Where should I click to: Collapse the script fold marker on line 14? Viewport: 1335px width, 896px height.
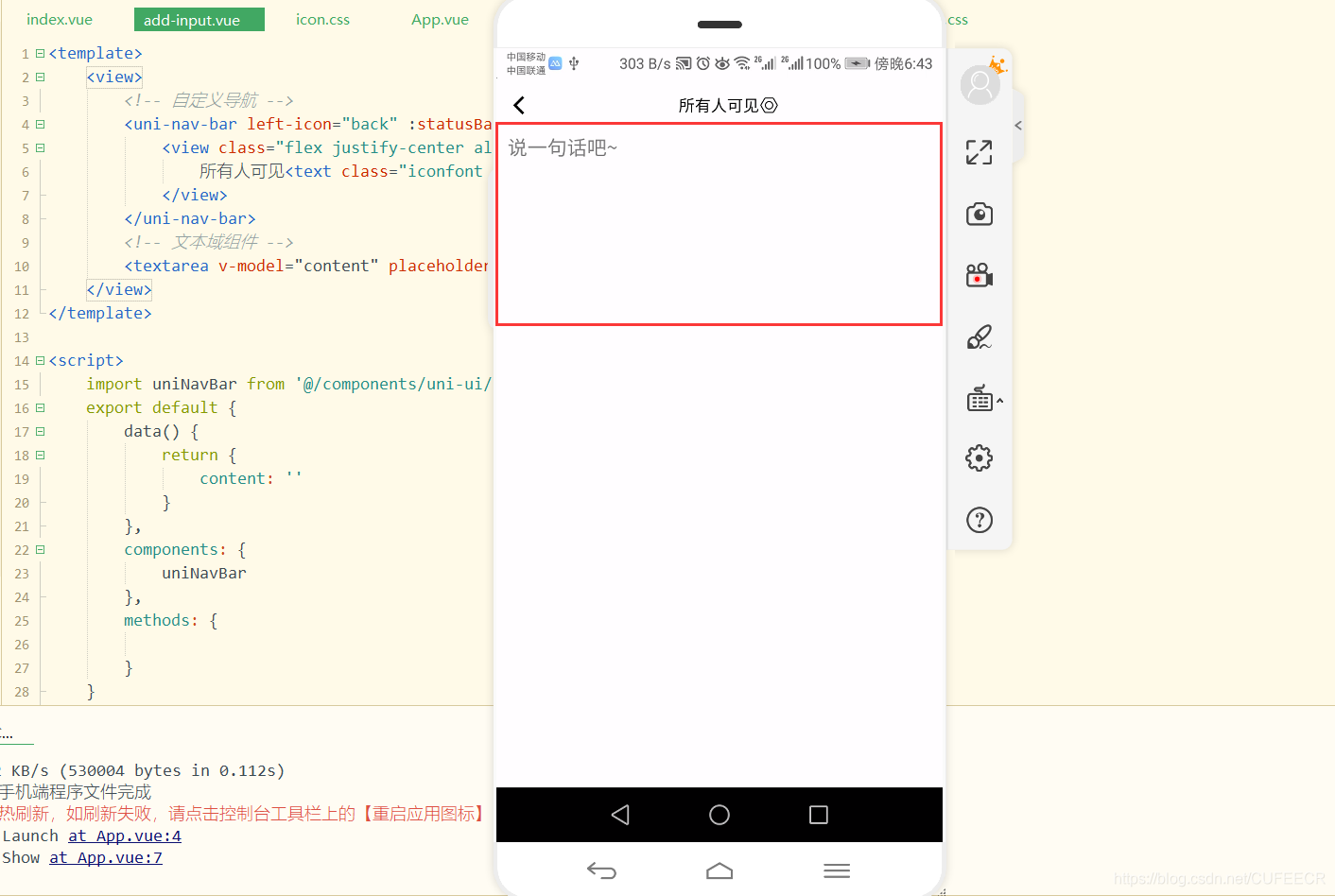(x=40, y=361)
